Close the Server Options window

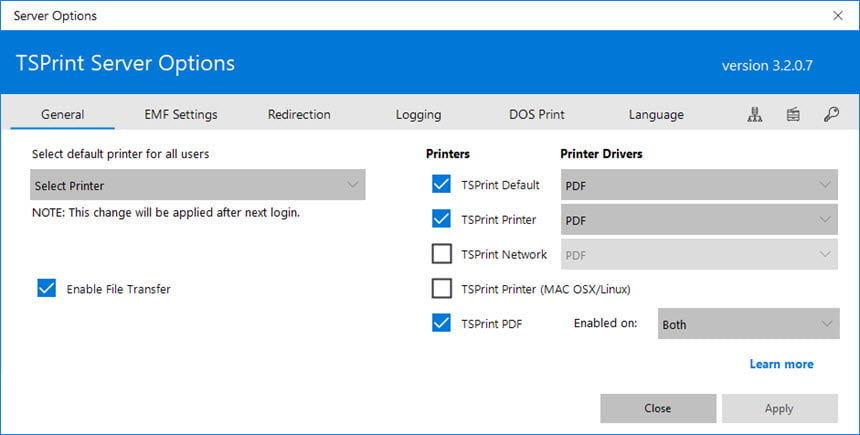(838, 15)
